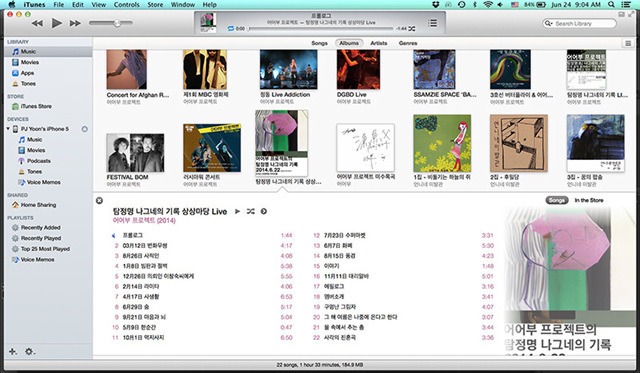This screenshot has height=373, width=640.
Task: Click the Wi-Fi status icon in menu bar
Action: (x=488, y=4)
